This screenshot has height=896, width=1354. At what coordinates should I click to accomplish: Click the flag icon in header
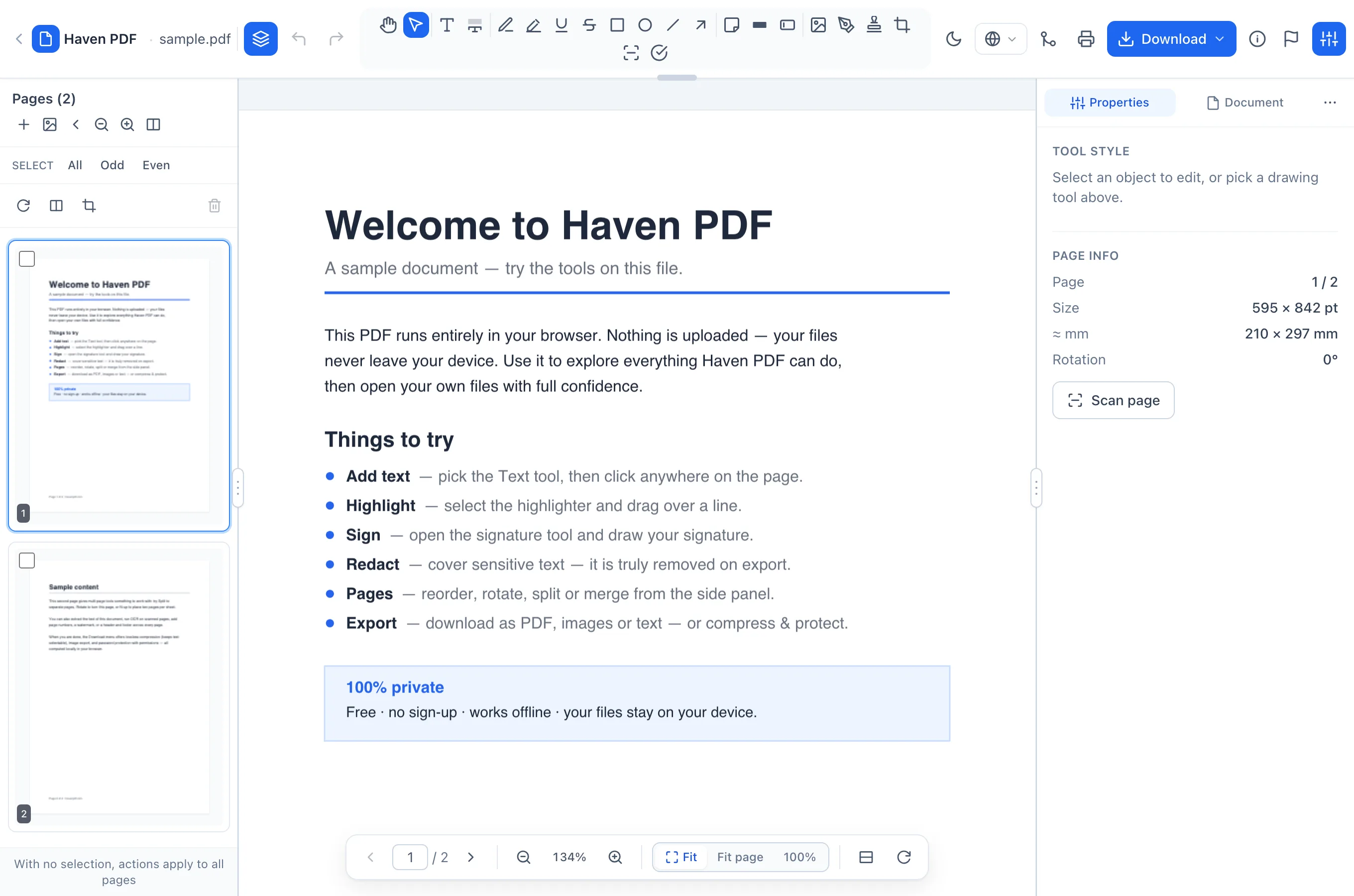[1291, 39]
